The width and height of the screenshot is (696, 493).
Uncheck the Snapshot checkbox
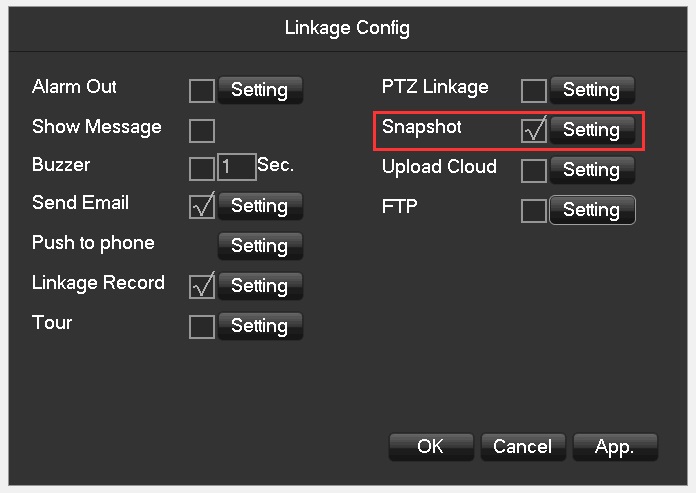coord(534,130)
